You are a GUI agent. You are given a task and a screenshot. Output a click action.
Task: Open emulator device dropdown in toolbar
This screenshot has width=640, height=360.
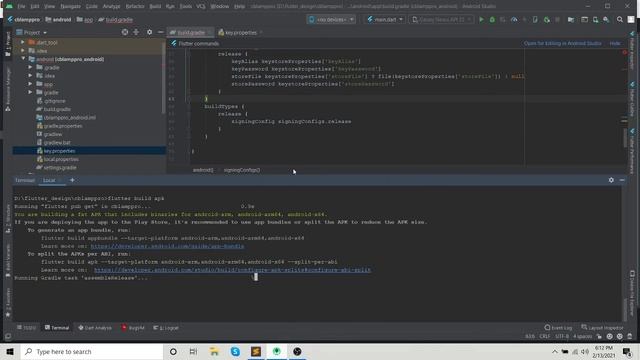[441, 20]
